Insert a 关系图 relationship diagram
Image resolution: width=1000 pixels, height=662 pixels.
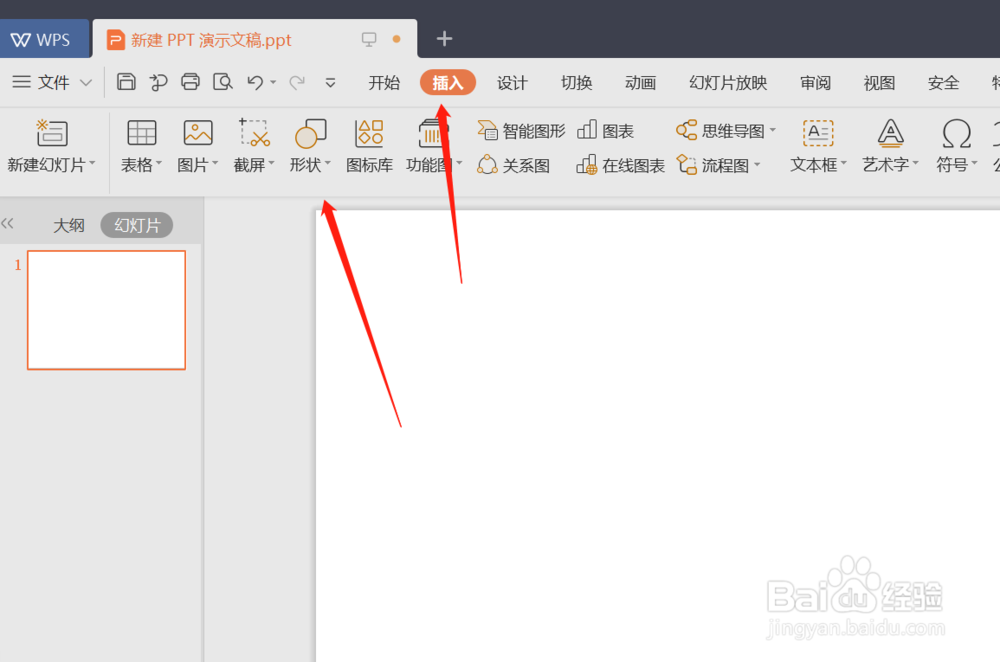click(513, 165)
